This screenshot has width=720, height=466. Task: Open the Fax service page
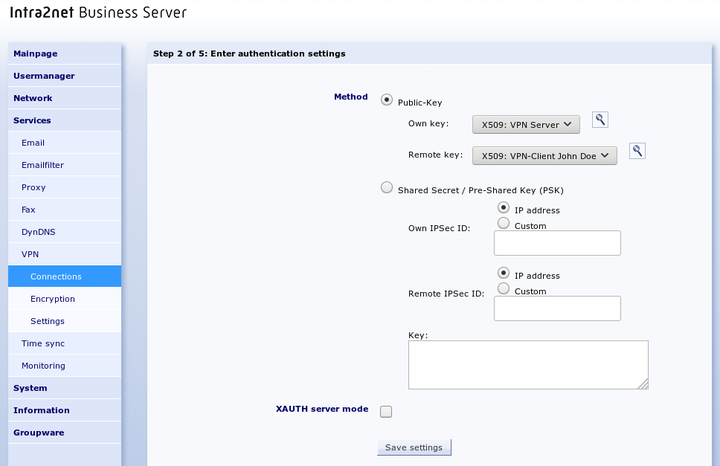[65, 209]
